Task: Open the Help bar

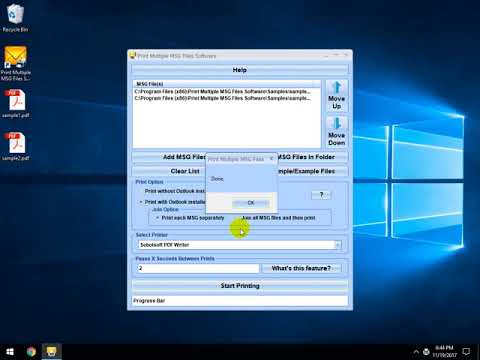Action: [240, 70]
